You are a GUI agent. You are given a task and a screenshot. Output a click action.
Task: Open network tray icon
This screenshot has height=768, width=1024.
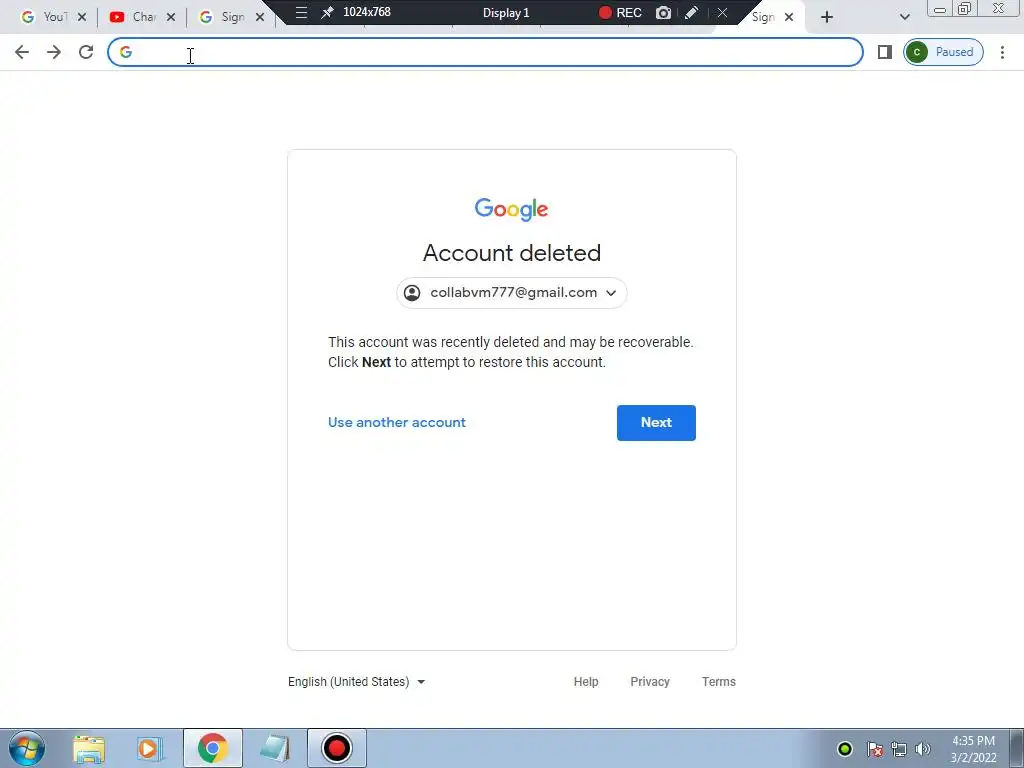[899, 749]
